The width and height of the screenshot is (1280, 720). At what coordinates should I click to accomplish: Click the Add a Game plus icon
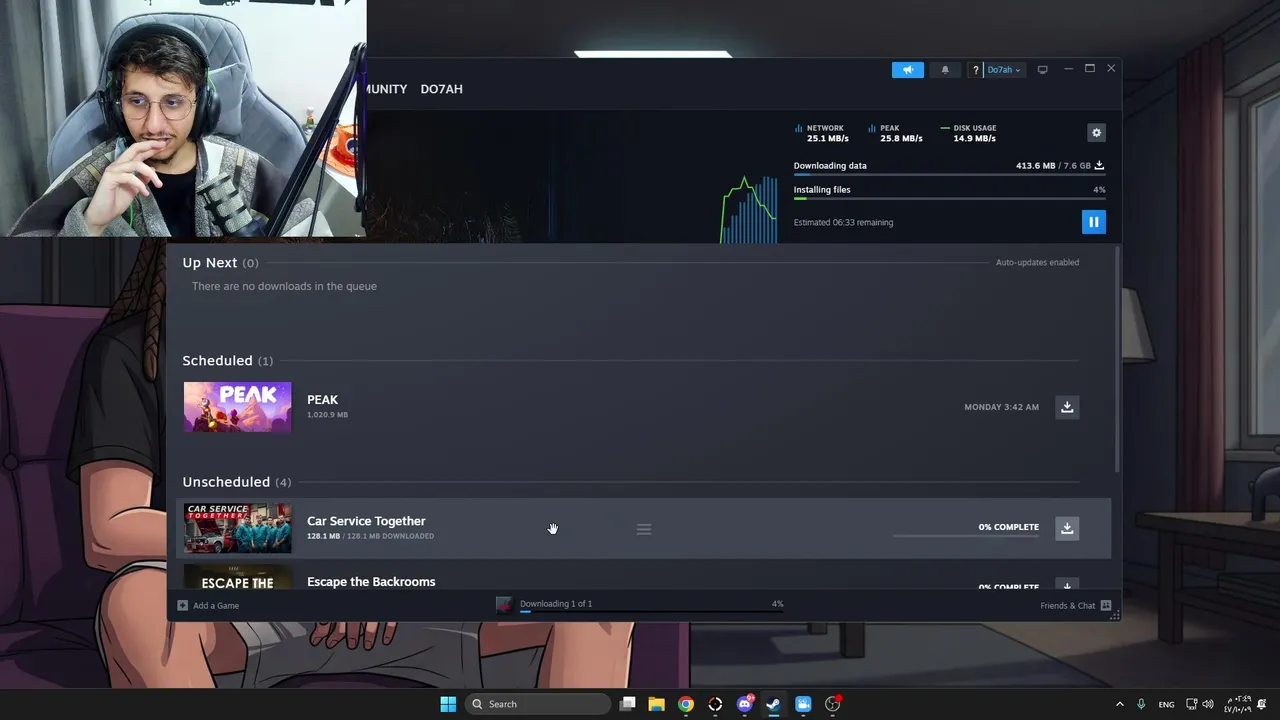click(x=182, y=605)
